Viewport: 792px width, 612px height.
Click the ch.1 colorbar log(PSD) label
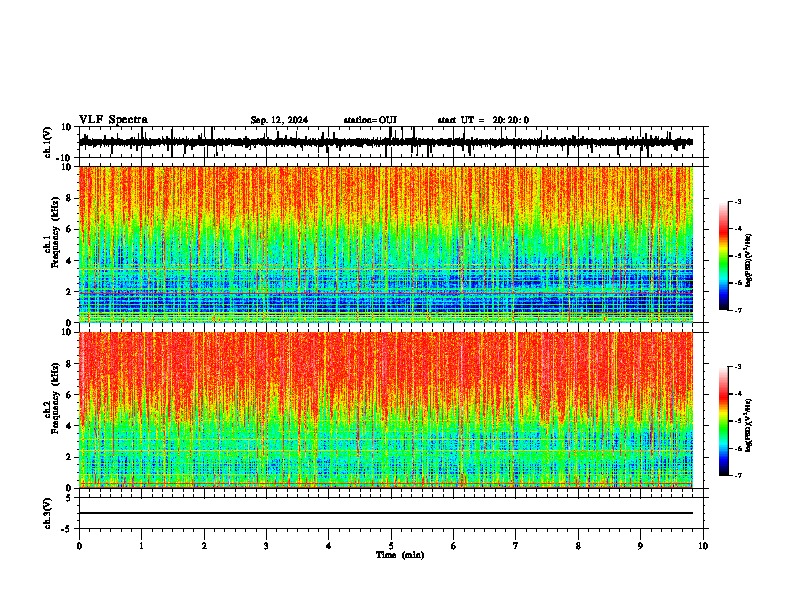coord(749,260)
